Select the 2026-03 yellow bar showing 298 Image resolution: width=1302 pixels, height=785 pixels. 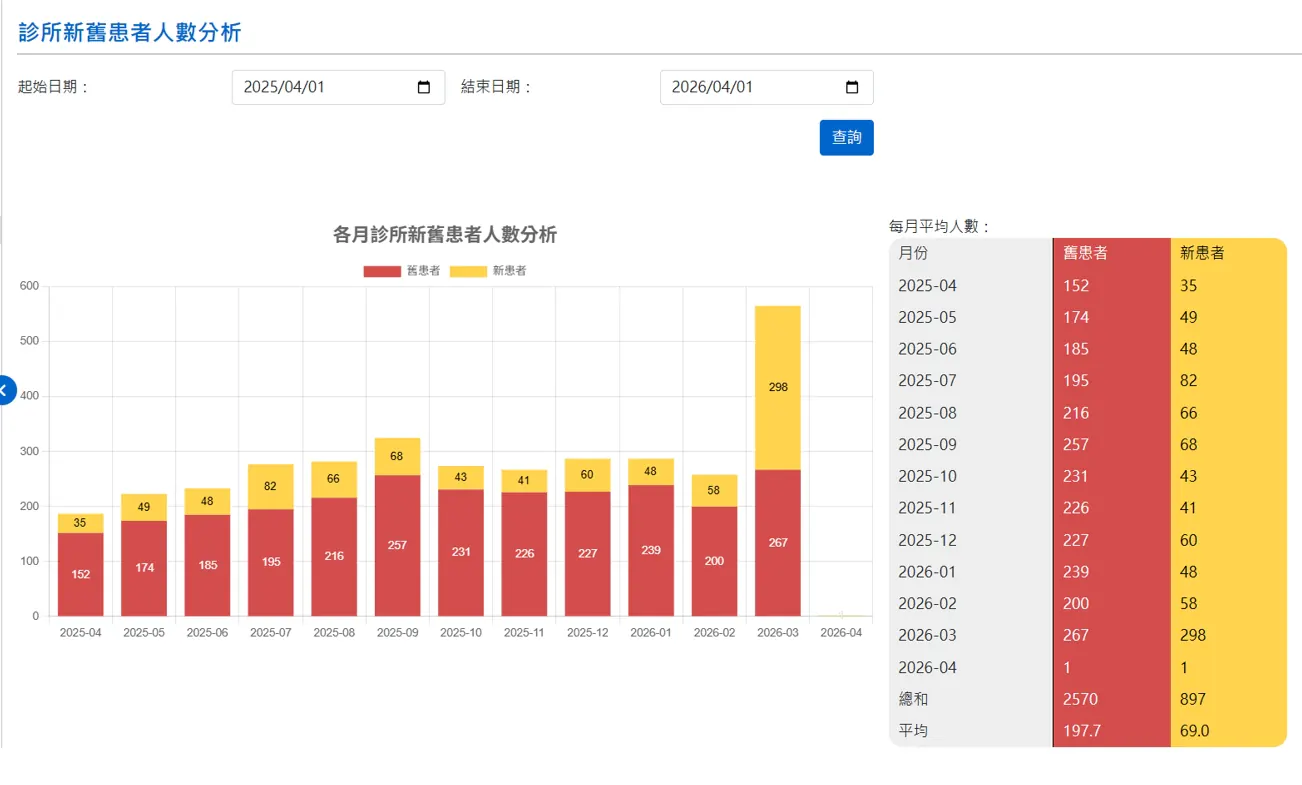coord(778,387)
